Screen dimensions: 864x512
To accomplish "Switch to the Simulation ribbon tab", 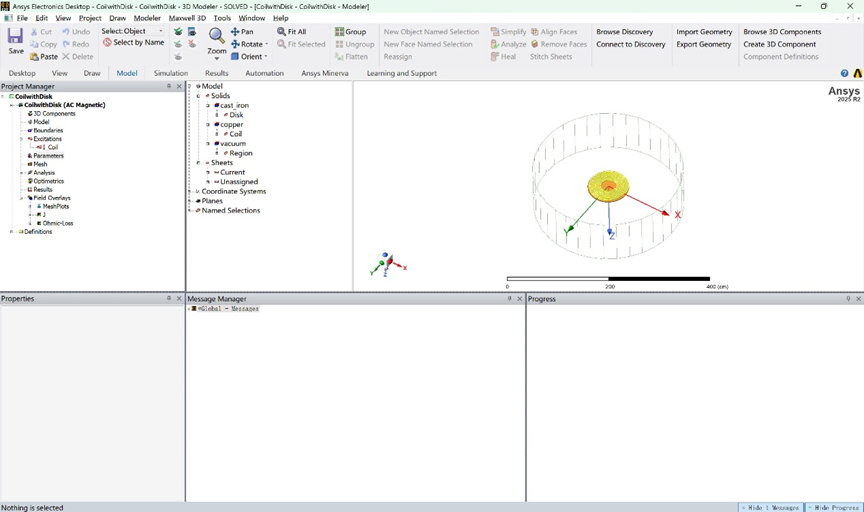I will pyautogui.click(x=171, y=73).
